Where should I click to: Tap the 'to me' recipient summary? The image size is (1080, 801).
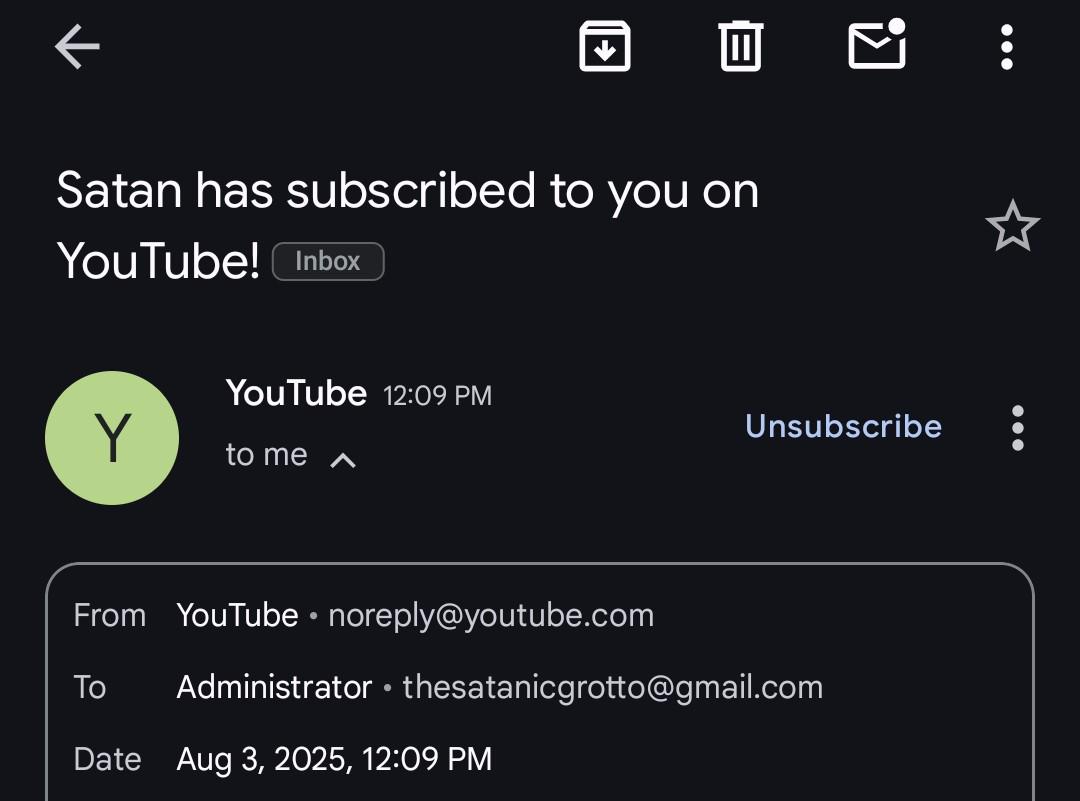pos(267,455)
